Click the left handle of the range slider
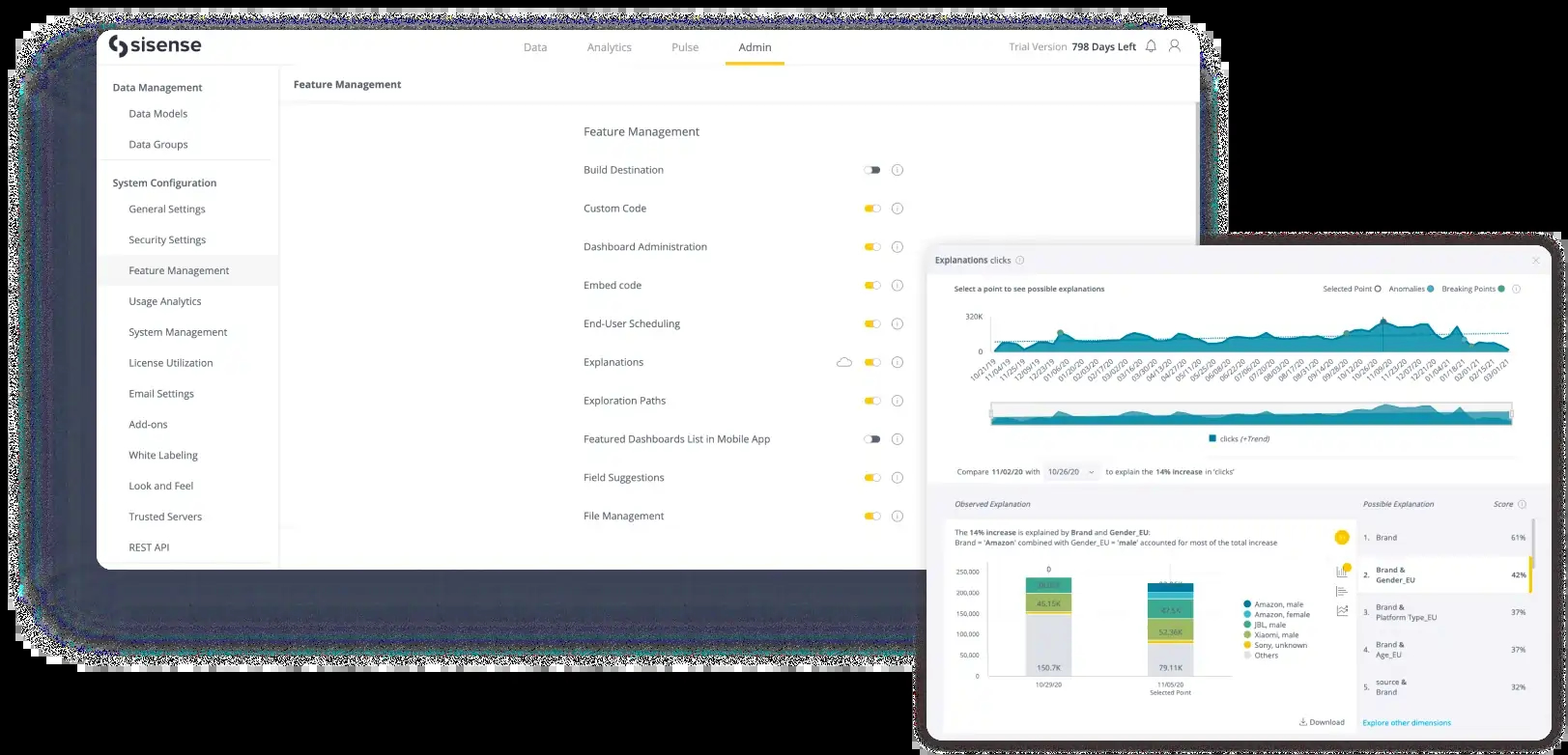The width and height of the screenshot is (1568, 755). tap(991, 415)
